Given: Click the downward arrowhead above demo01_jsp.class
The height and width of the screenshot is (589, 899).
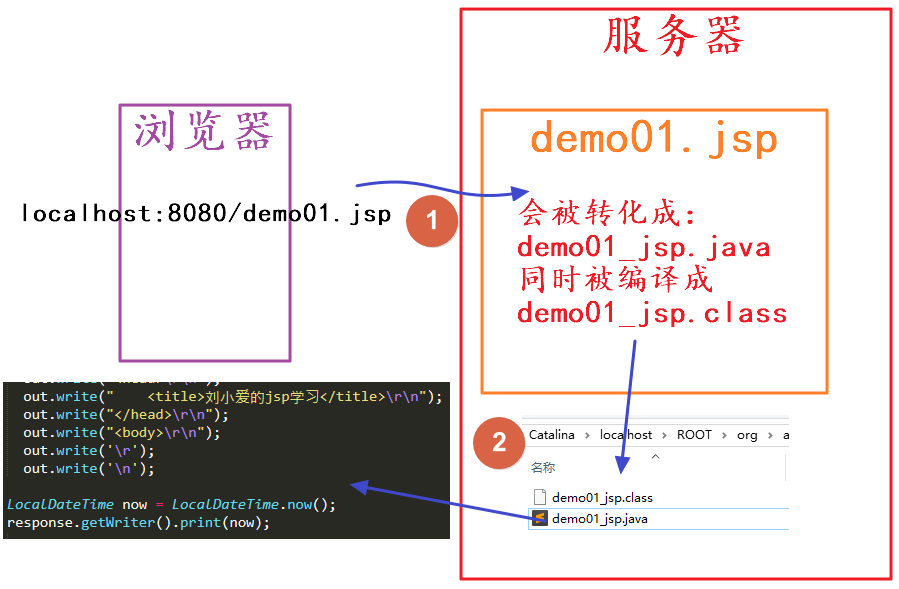Looking at the screenshot, I should pos(622,465).
